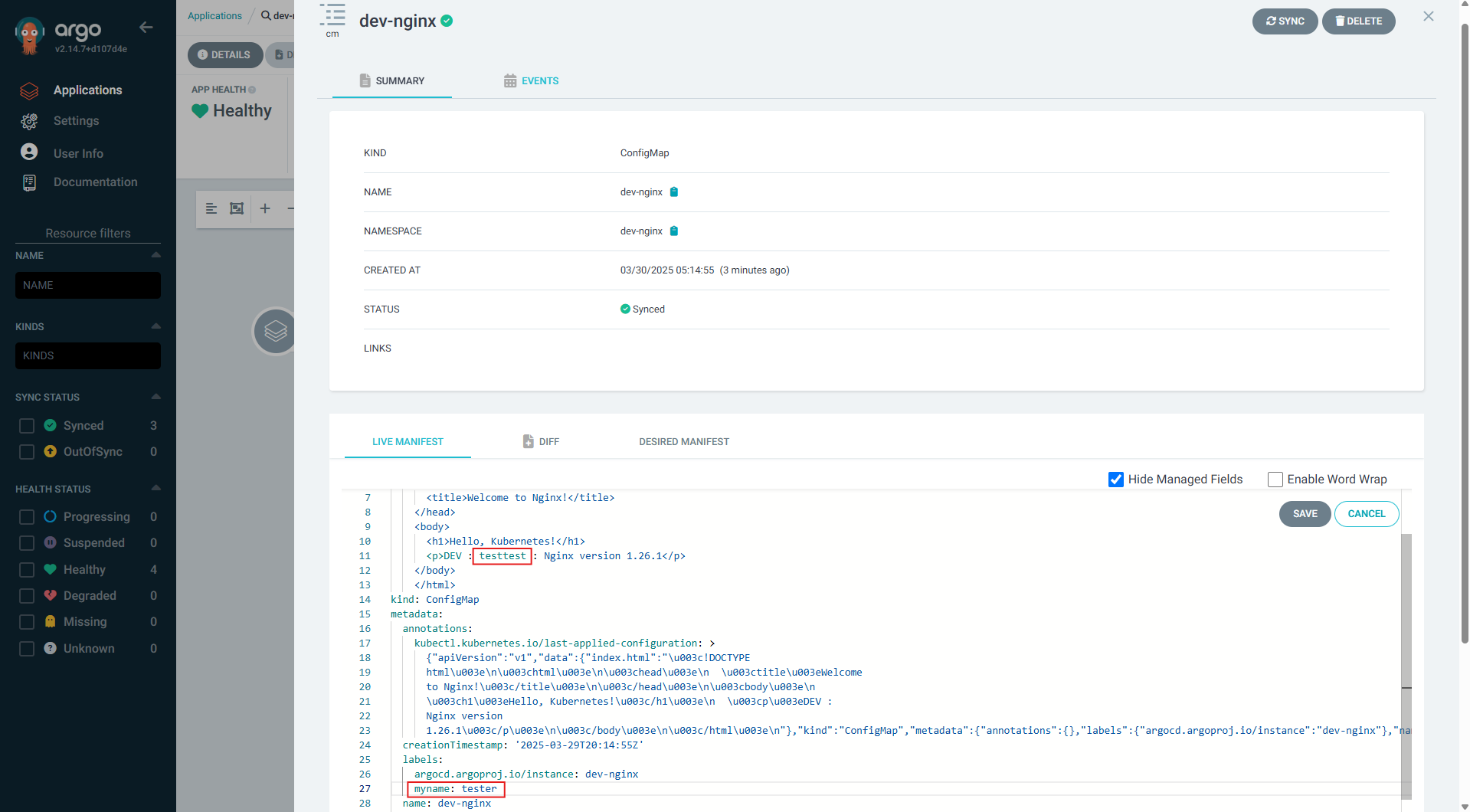Viewport: 1470px width, 812px height.
Task: Click the App Health help icon
Action: (252, 90)
